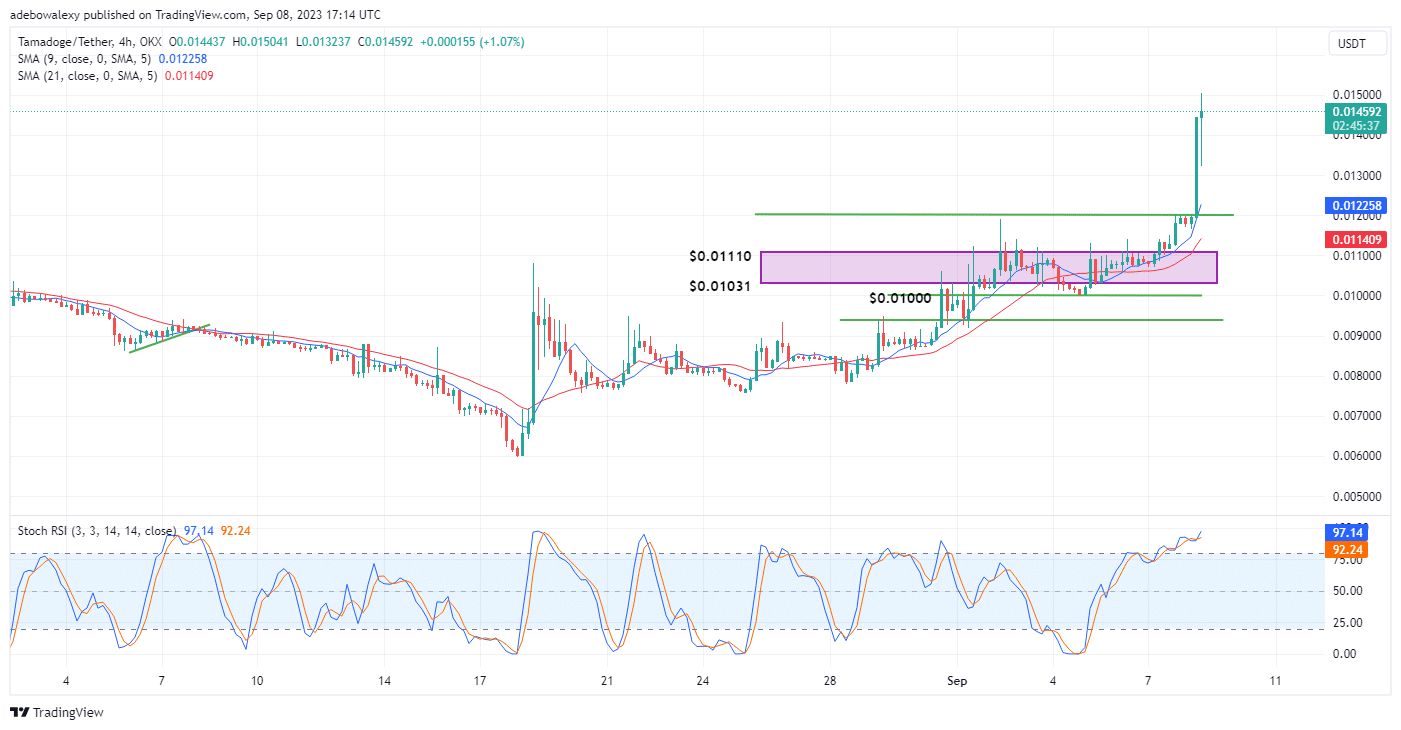Click the 50.00 Stoch RSI axis label
Viewport: 1401px width, 730px height.
coord(1346,591)
